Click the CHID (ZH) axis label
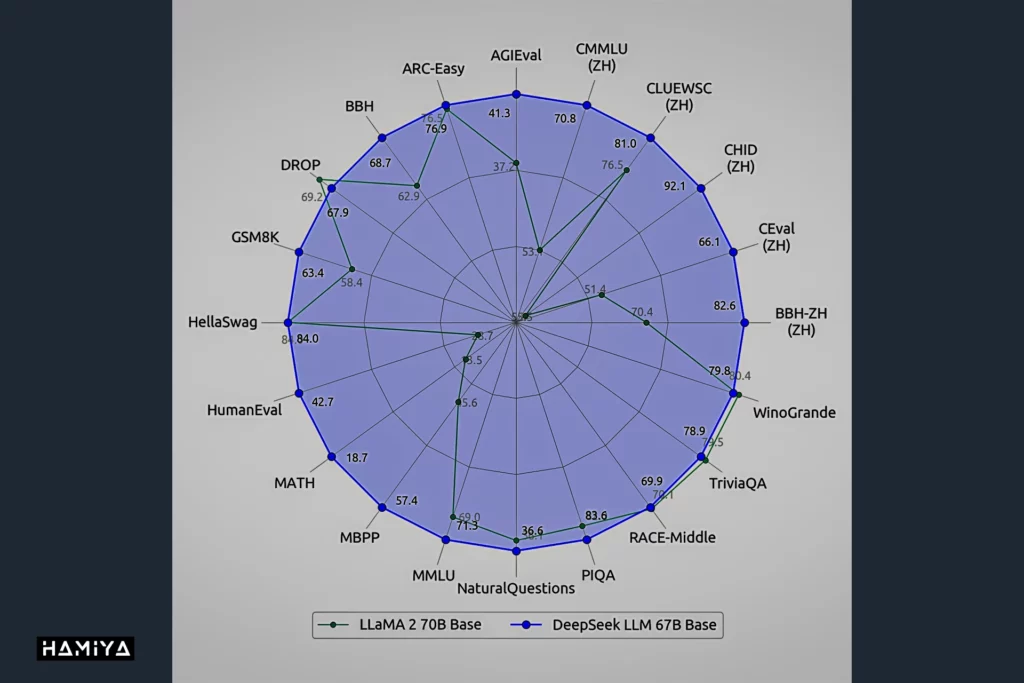This screenshot has width=1024, height=683. pyautogui.click(x=741, y=158)
